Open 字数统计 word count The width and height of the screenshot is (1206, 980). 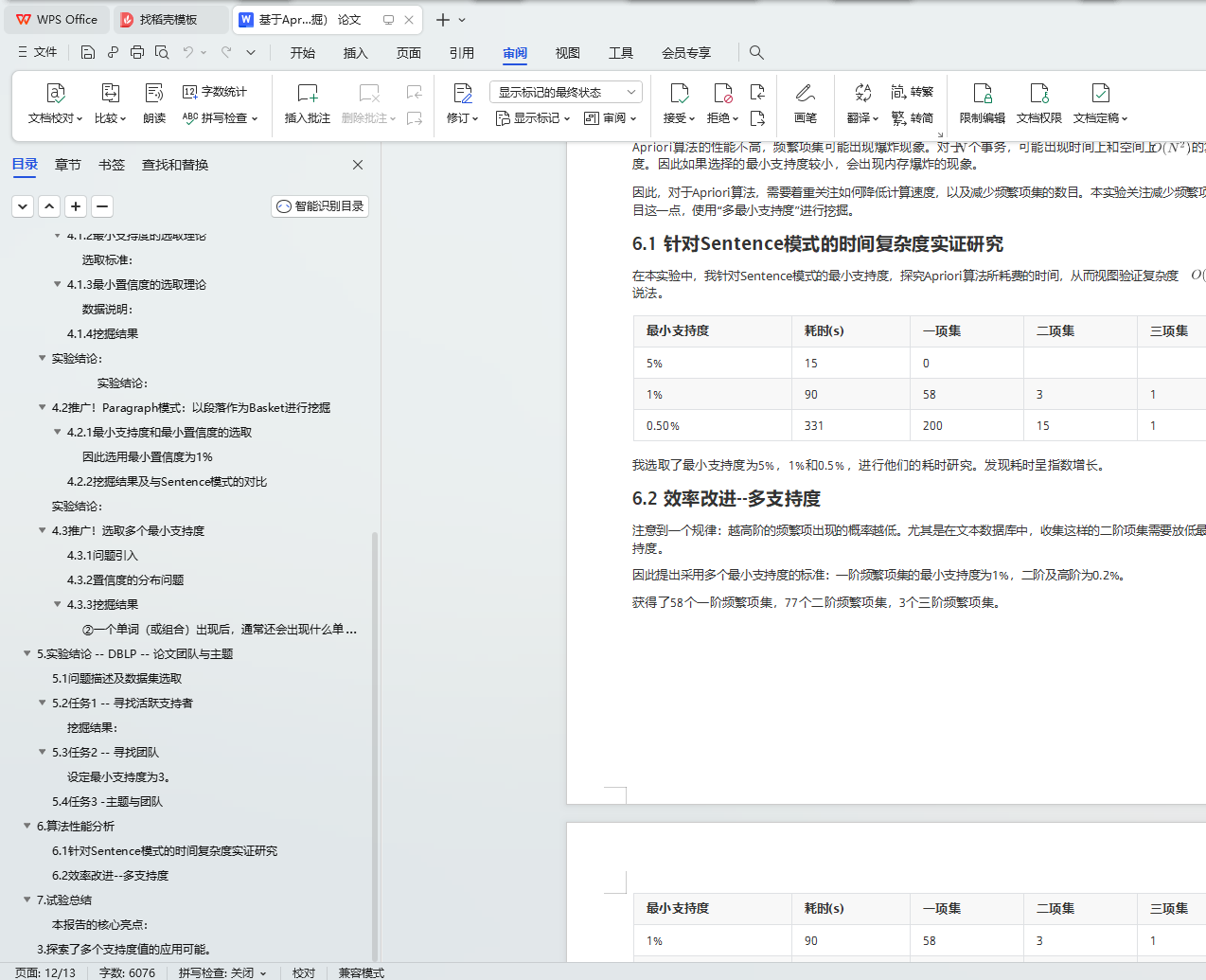pyautogui.click(x=215, y=92)
